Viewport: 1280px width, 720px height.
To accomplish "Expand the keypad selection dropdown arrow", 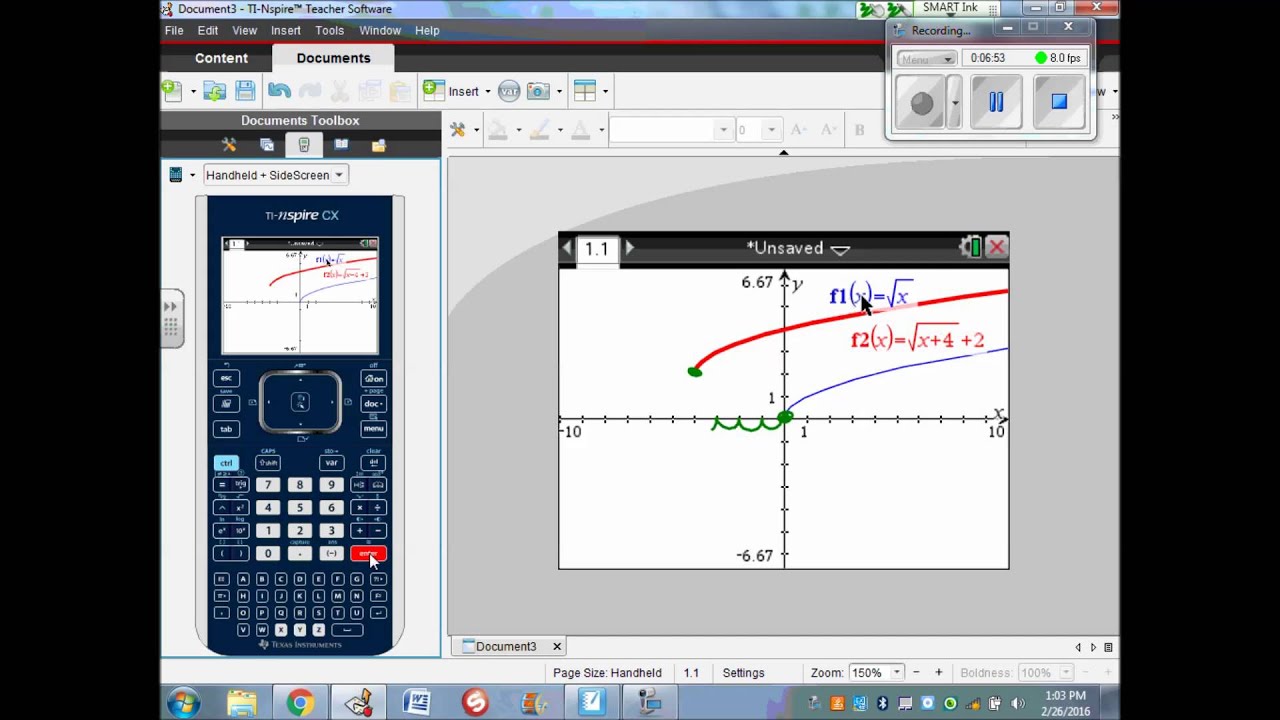I will click(192, 175).
